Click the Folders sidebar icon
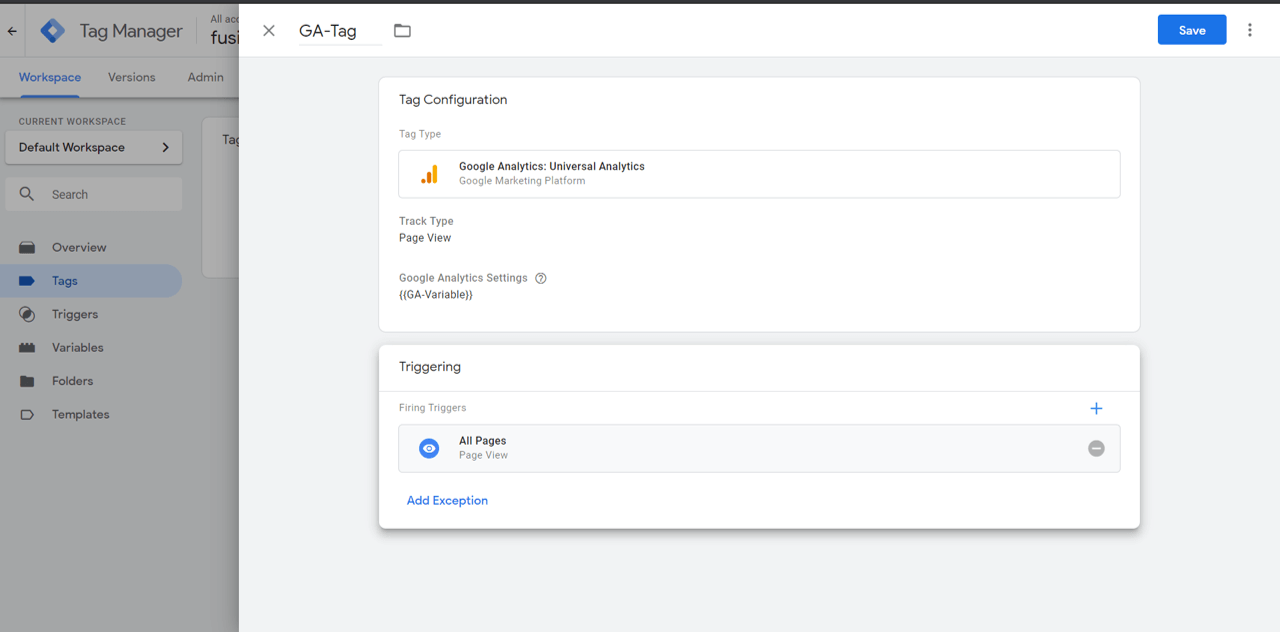 [x=27, y=381]
